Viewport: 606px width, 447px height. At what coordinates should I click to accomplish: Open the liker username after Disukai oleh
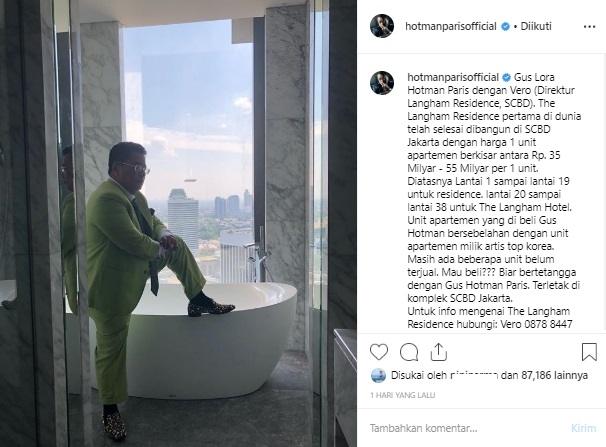tap(474, 375)
